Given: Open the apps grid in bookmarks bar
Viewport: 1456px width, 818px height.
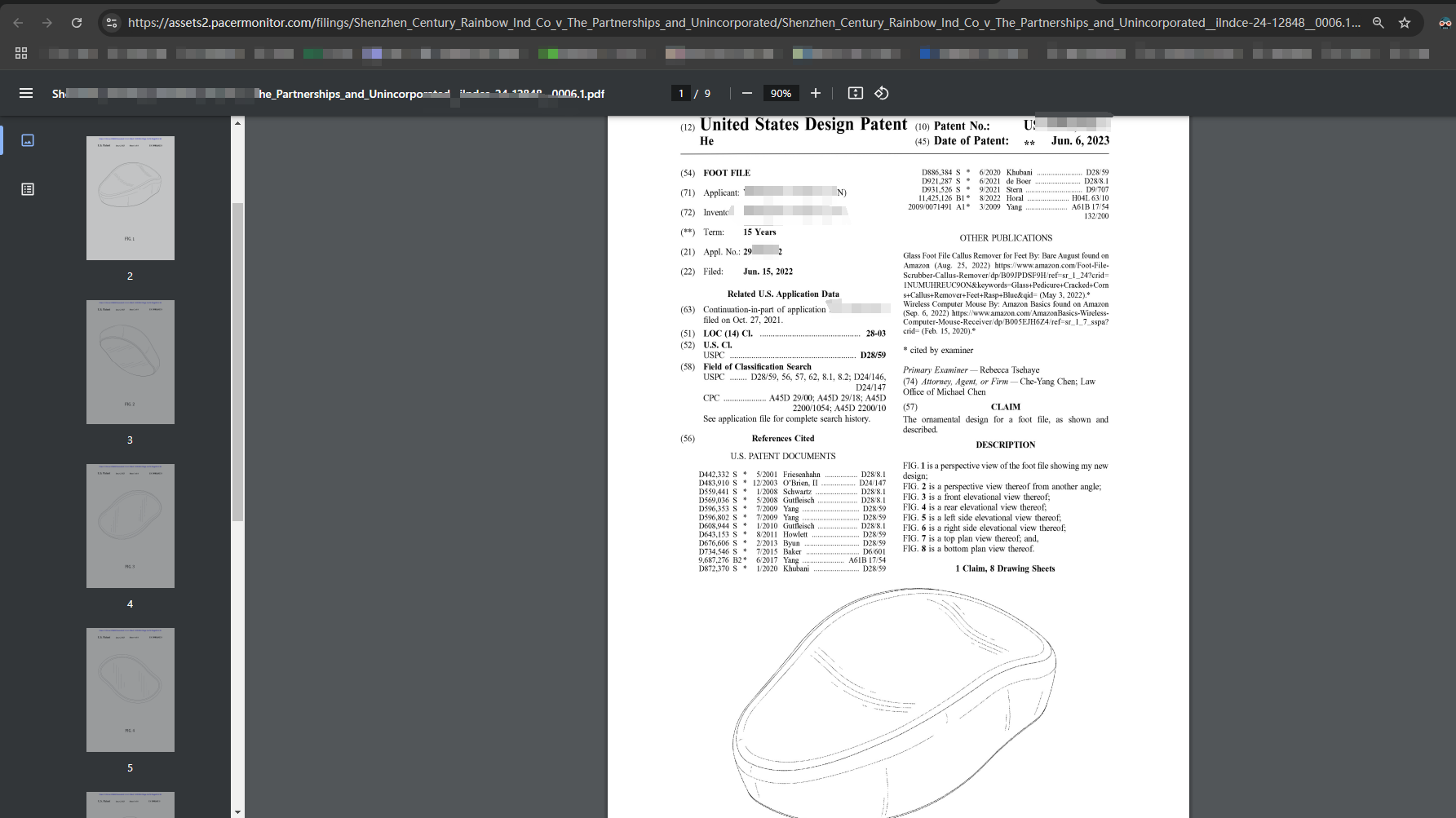Looking at the screenshot, I should [x=21, y=53].
